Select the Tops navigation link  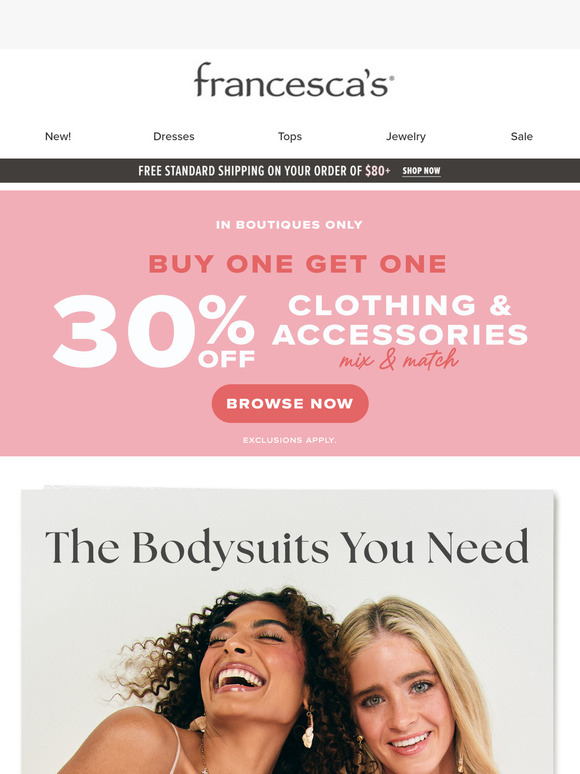click(x=290, y=136)
